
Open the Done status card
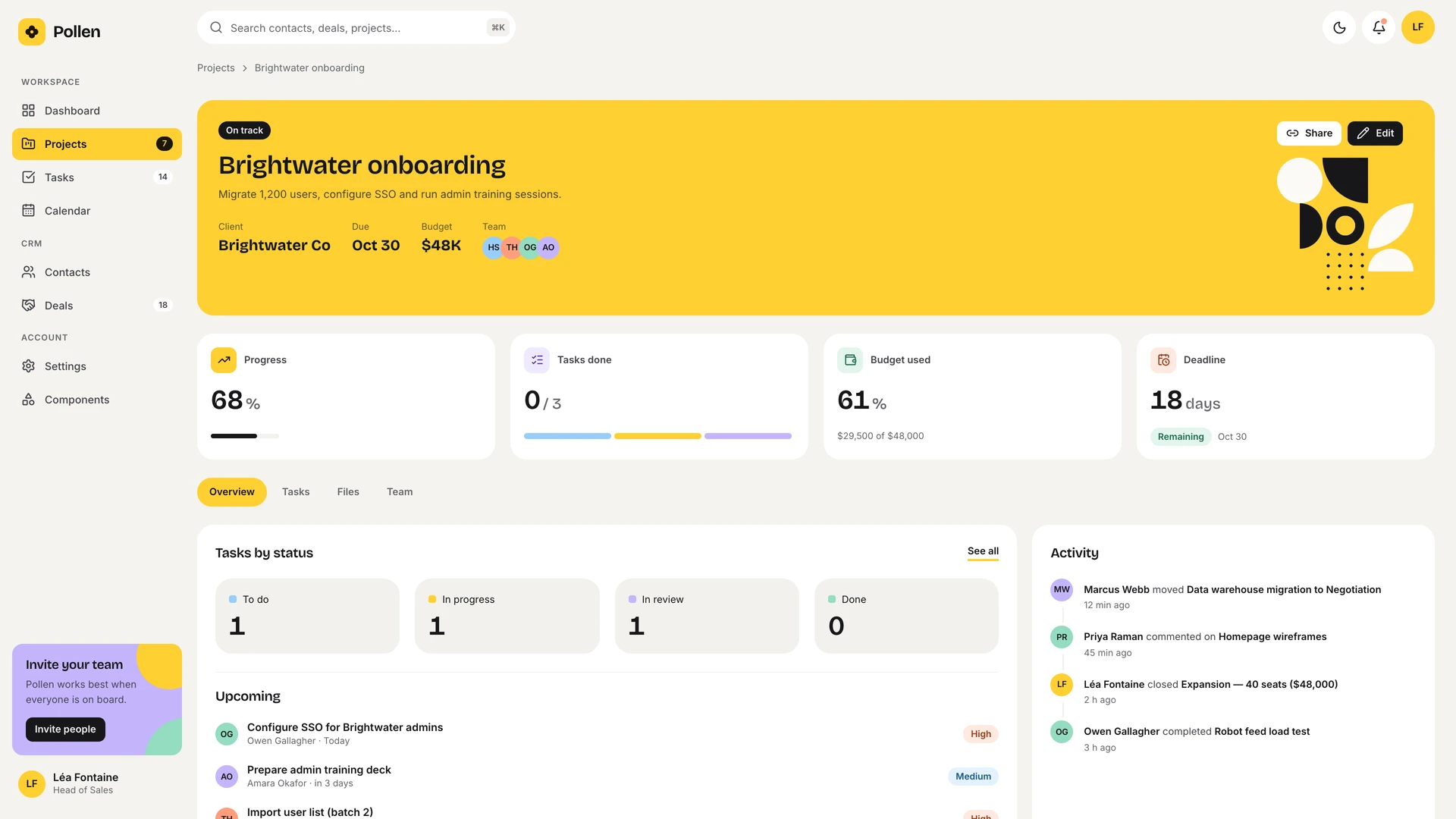coord(906,617)
